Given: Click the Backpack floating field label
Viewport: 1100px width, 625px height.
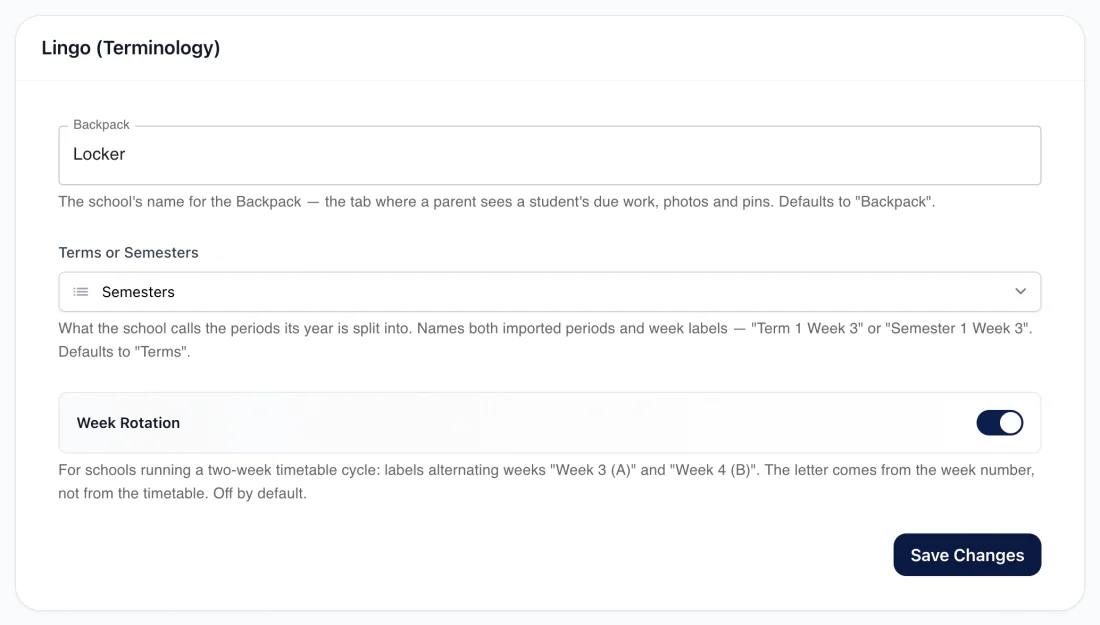Looking at the screenshot, I should (101, 125).
